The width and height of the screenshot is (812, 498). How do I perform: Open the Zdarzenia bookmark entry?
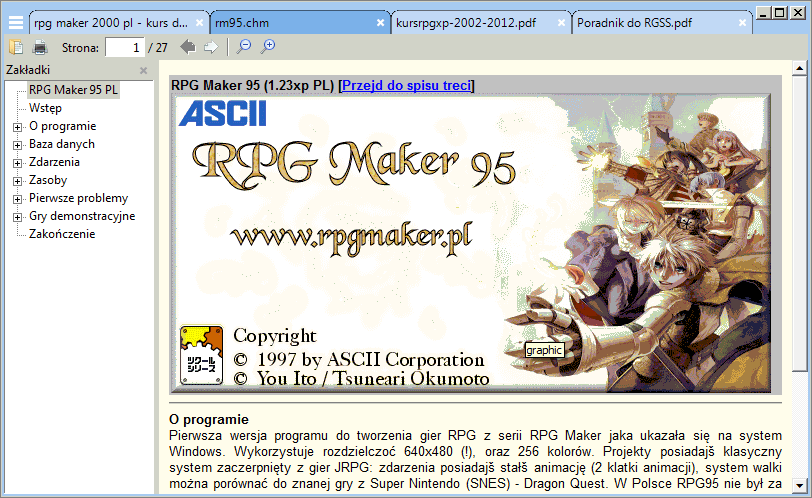pyautogui.click(x=54, y=162)
